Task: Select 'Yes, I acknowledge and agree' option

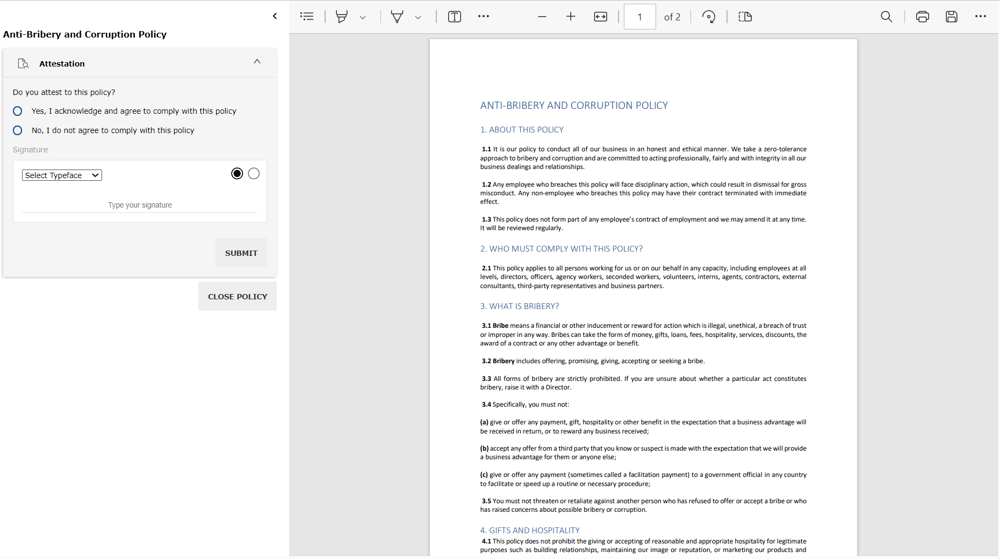Action: (18, 111)
